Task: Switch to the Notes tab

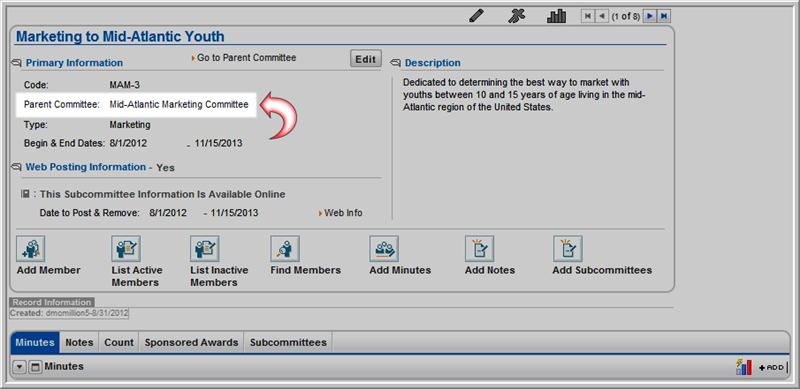Action: click(80, 343)
